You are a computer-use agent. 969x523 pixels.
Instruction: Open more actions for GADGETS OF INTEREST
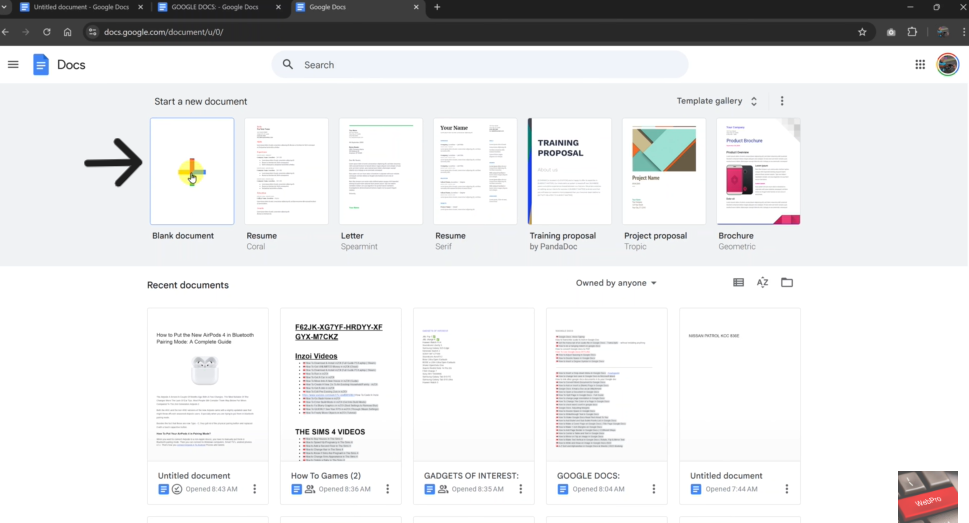[520, 489]
